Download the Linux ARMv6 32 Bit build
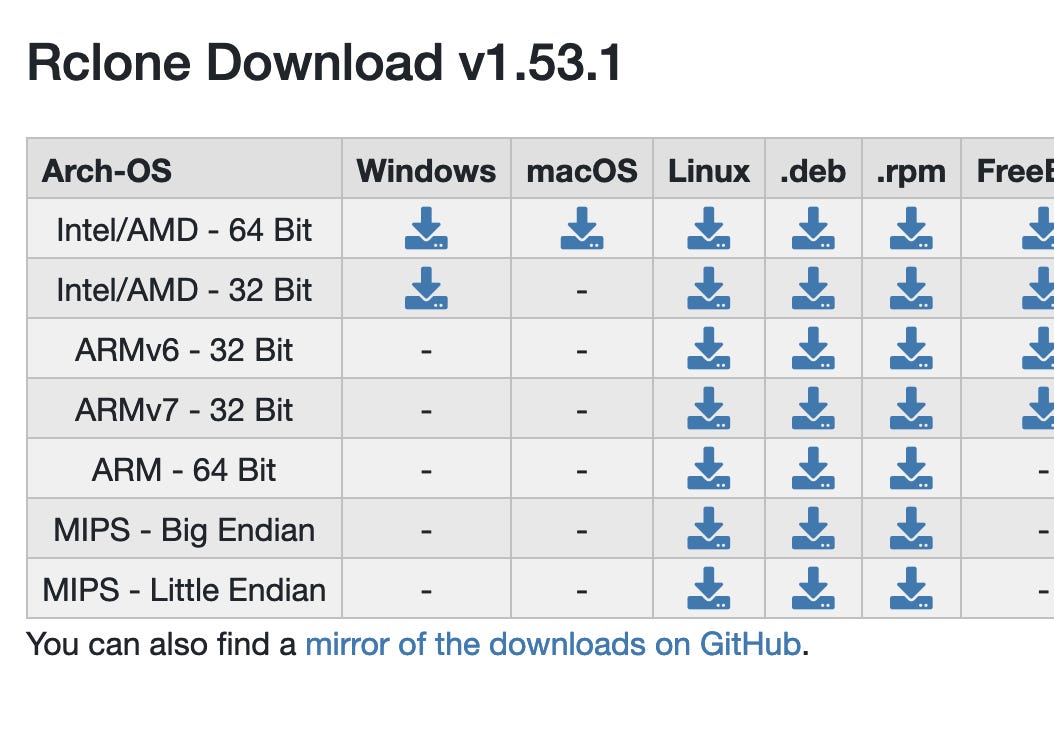 click(708, 349)
